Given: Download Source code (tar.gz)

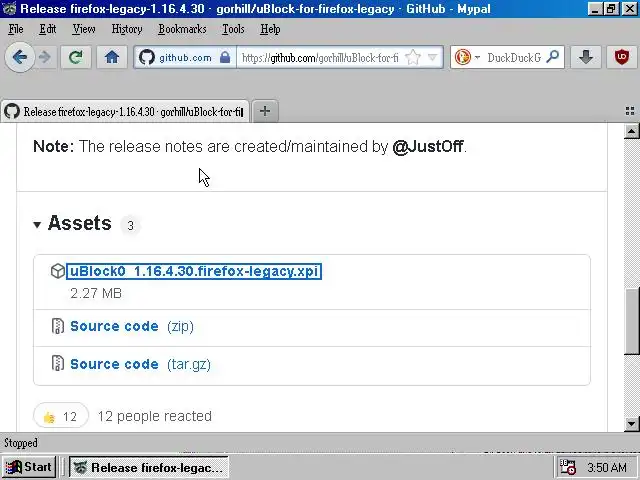Looking at the screenshot, I should click(x=140, y=364).
